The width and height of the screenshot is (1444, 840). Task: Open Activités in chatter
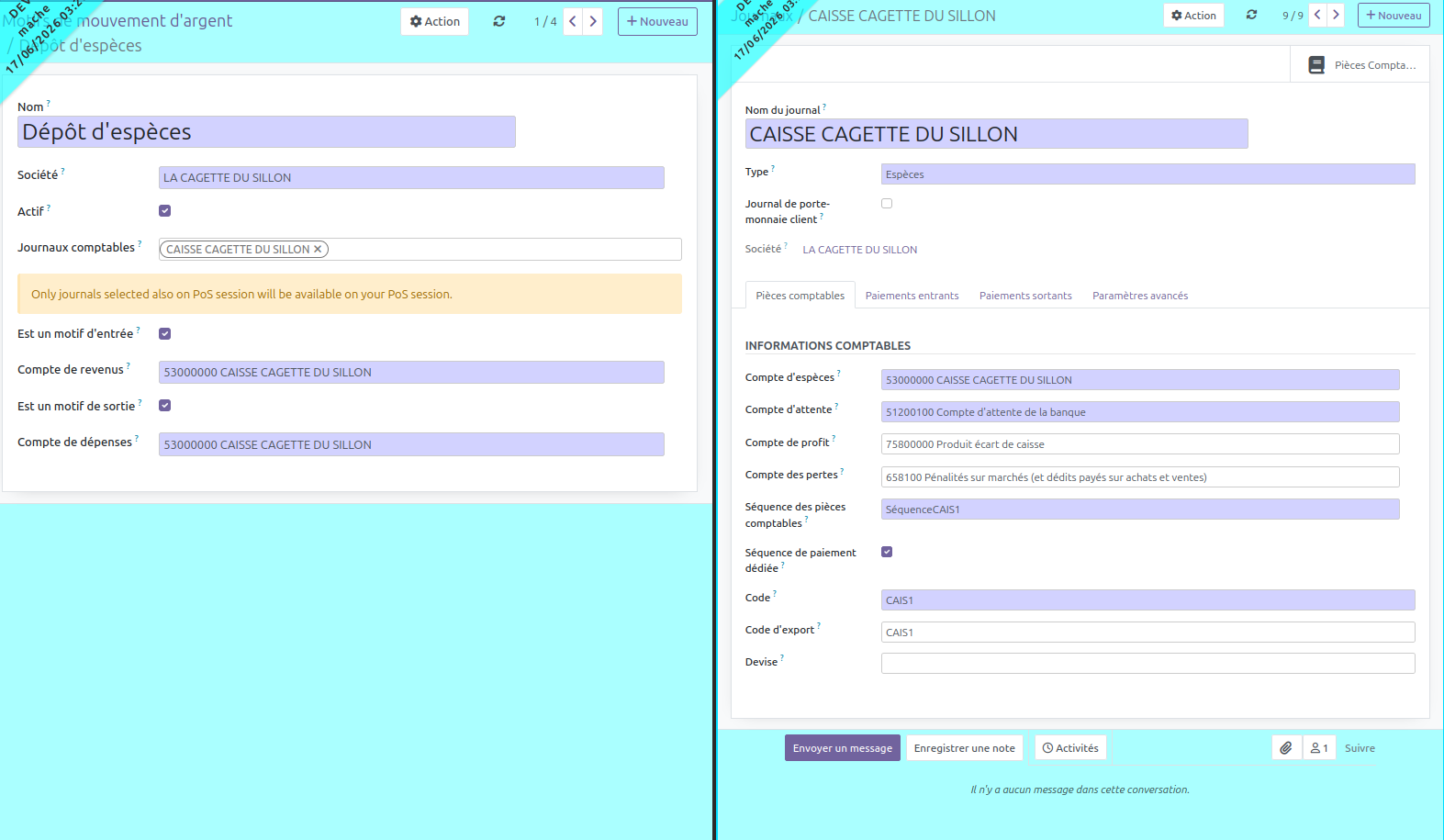1070,748
